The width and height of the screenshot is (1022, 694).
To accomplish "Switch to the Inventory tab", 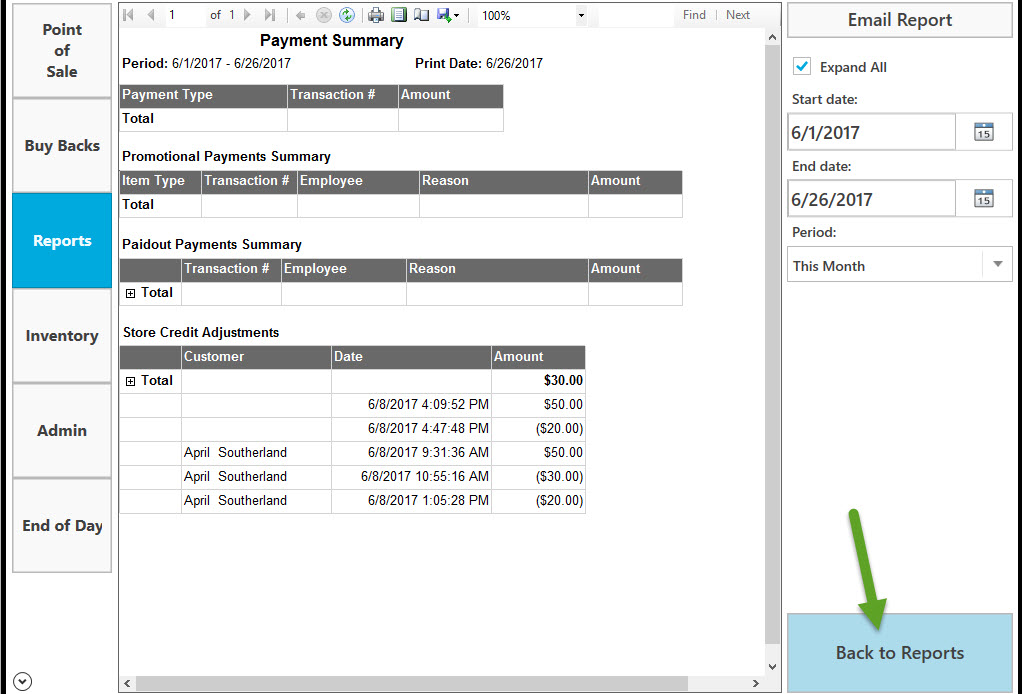I will (x=61, y=335).
